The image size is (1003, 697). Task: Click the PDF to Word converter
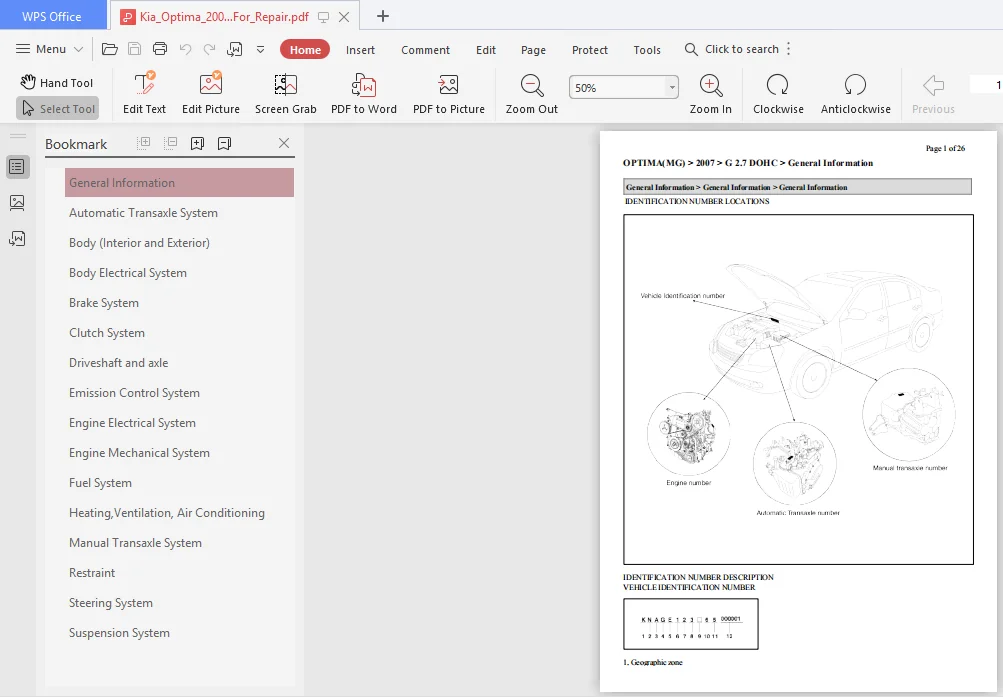[x=364, y=93]
